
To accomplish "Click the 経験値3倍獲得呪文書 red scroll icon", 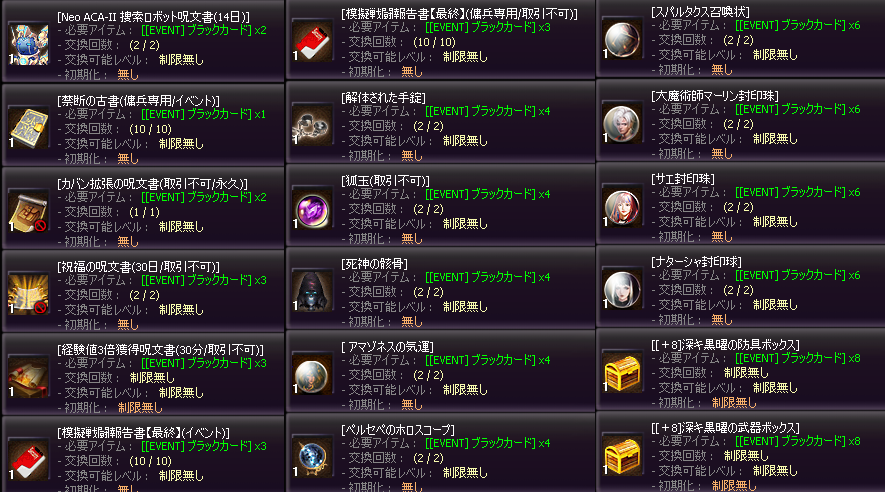I will coord(28,376).
